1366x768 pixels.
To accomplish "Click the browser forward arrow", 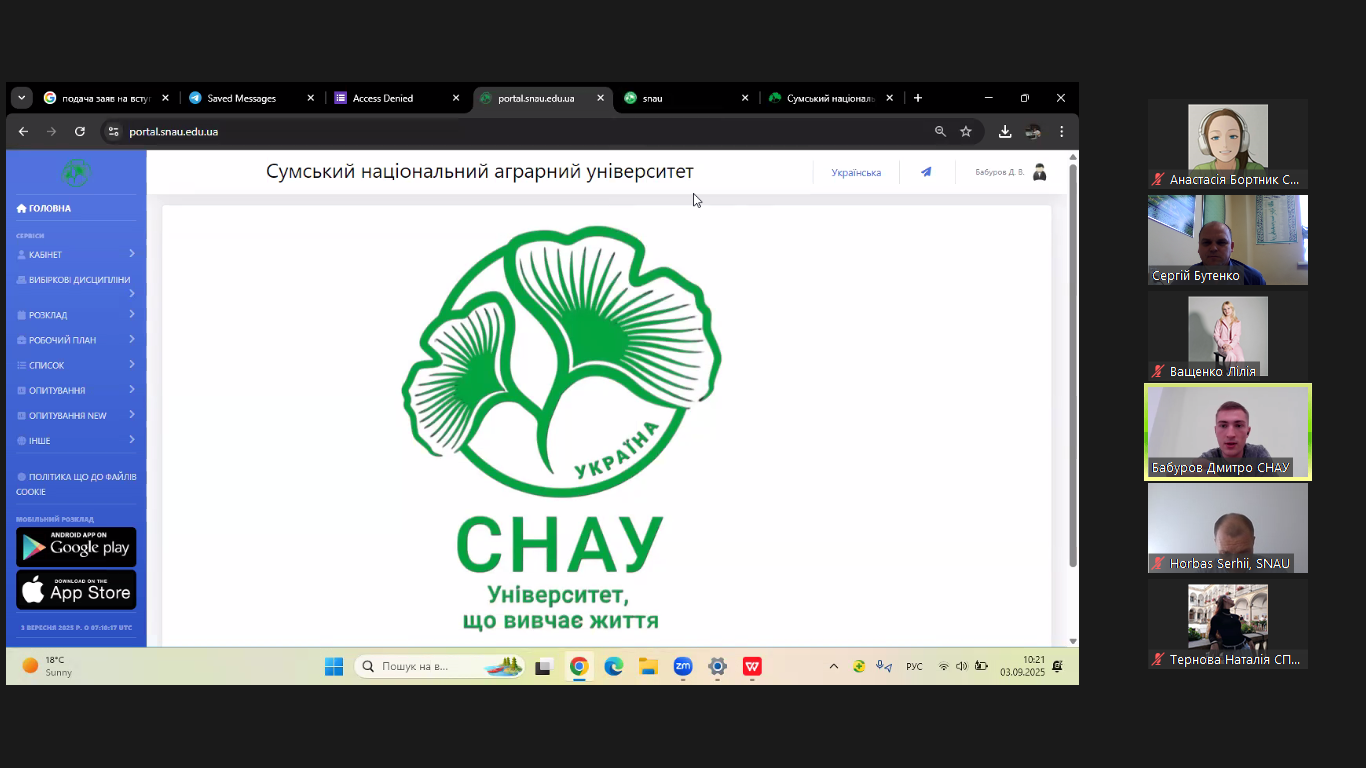I will tap(52, 131).
